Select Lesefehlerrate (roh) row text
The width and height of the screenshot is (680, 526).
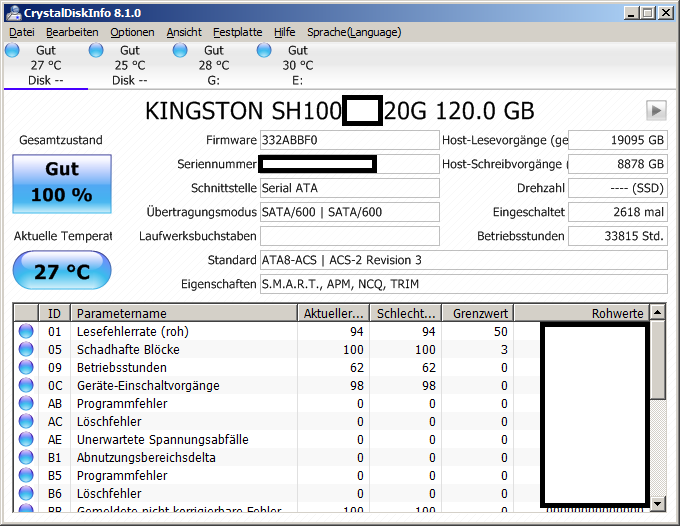coord(133,332)
